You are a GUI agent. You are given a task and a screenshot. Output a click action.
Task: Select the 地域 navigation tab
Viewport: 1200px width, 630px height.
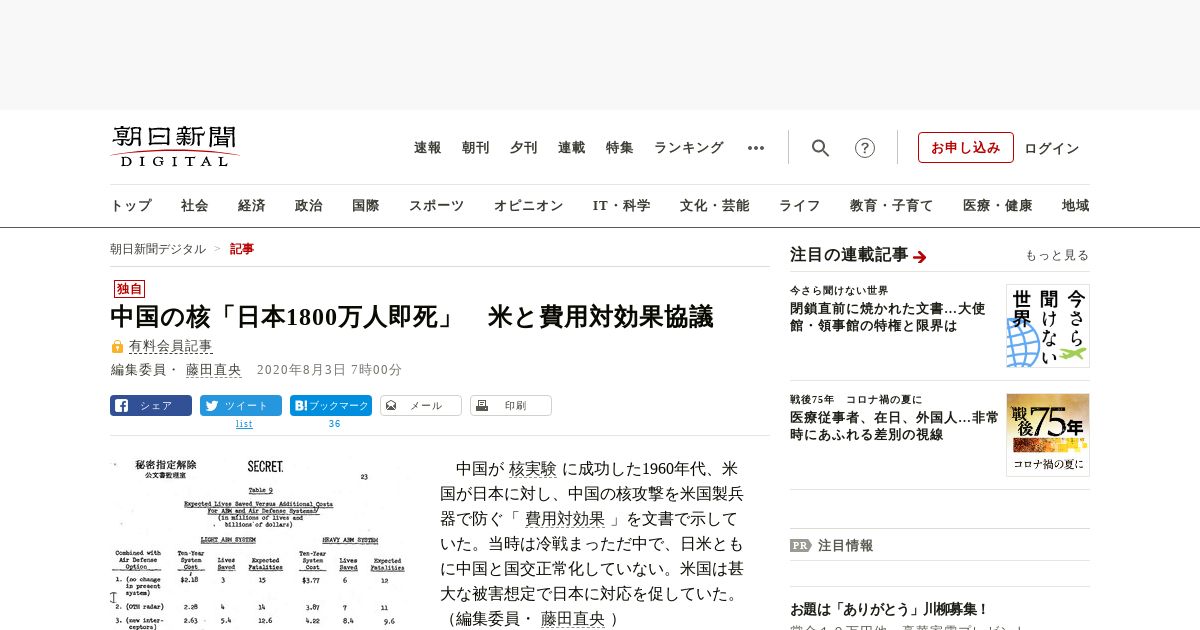coord(1076,206)
